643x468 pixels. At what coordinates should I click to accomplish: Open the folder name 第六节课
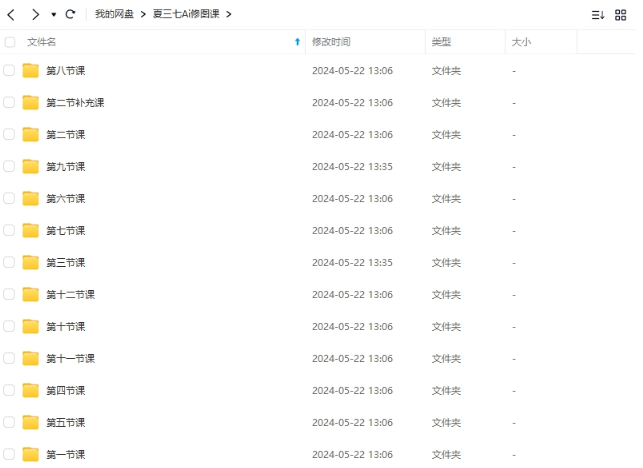click(x=66, y=199)
